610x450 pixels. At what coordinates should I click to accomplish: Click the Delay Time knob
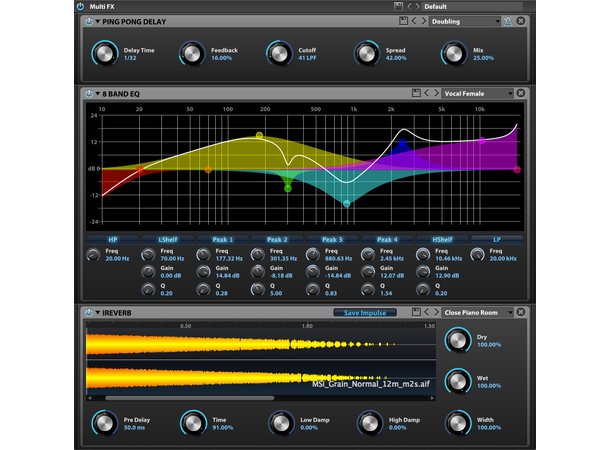(x=105, y=54)
